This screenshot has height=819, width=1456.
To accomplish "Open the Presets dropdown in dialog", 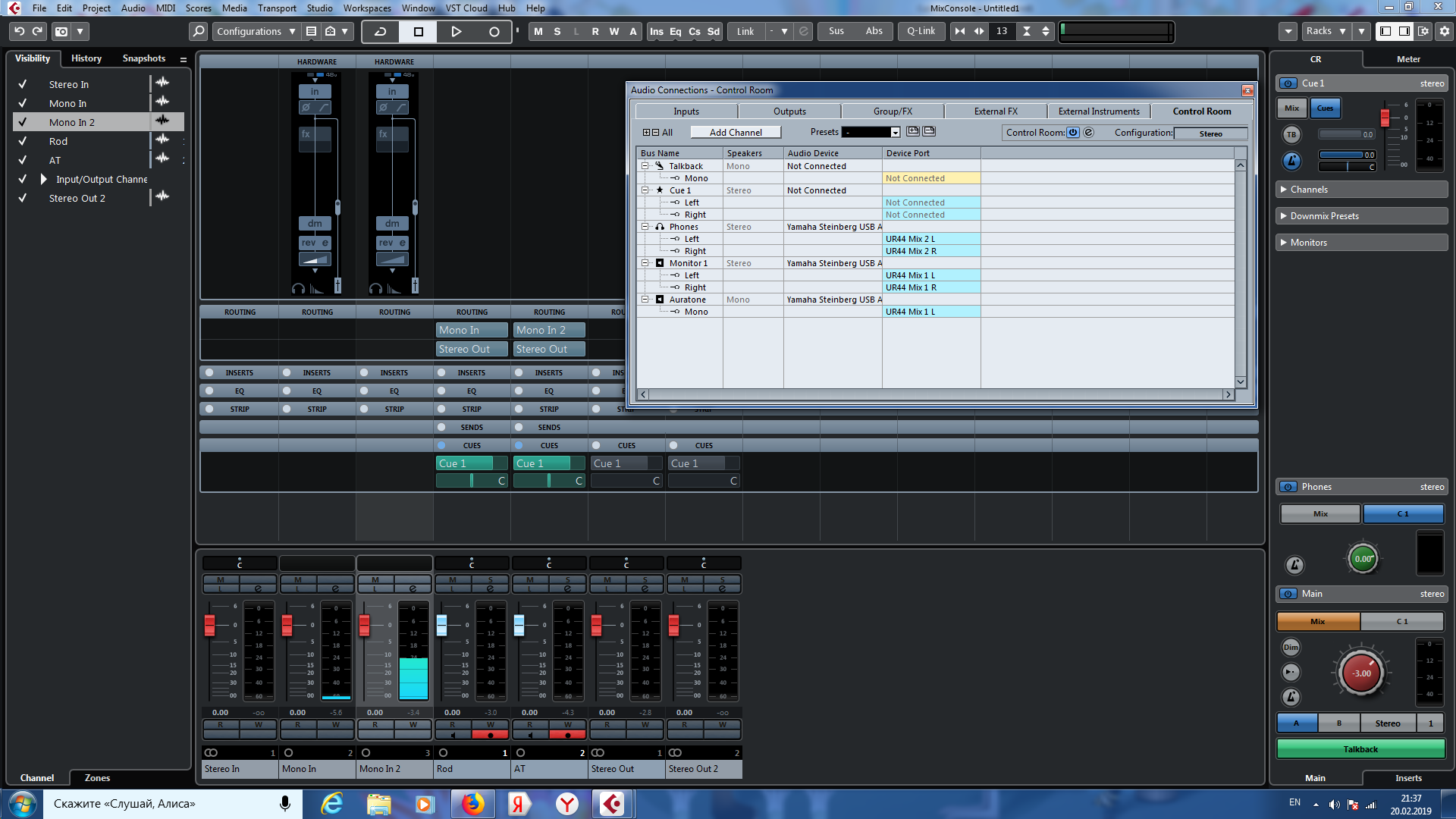I will click(895, 133).
